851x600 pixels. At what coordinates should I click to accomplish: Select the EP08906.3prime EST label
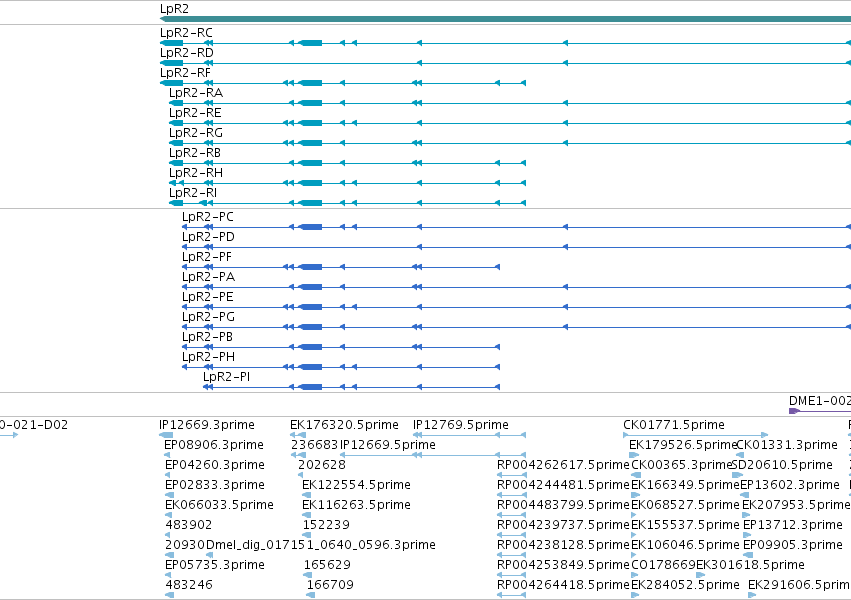pyautogui.click(x=214, y=445)
